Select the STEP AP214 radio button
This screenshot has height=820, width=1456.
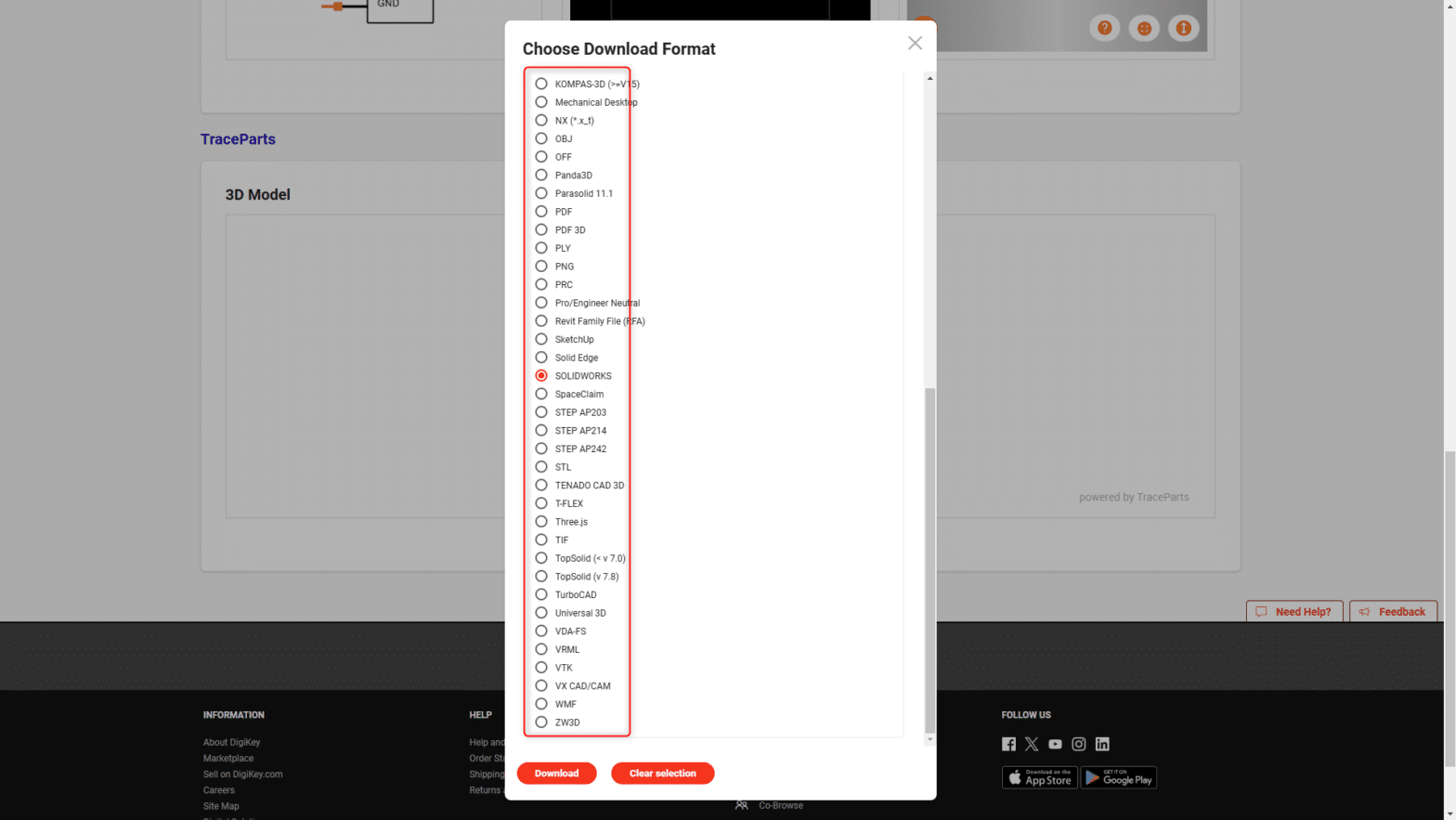[541, 431]
